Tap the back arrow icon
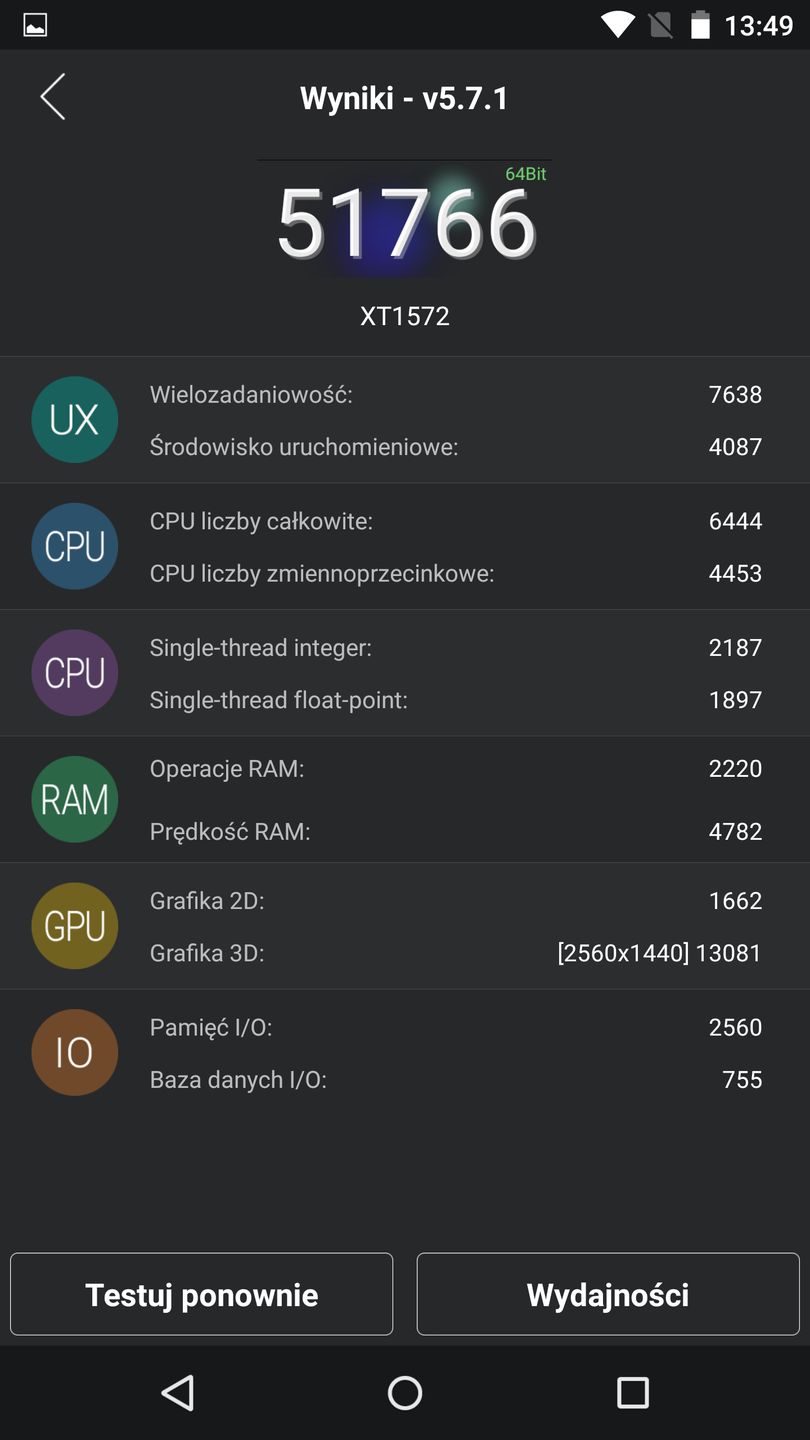Image resolution: width=810 pixels, height=1440 pixels. pyautogui.click(x=53, y=97)
